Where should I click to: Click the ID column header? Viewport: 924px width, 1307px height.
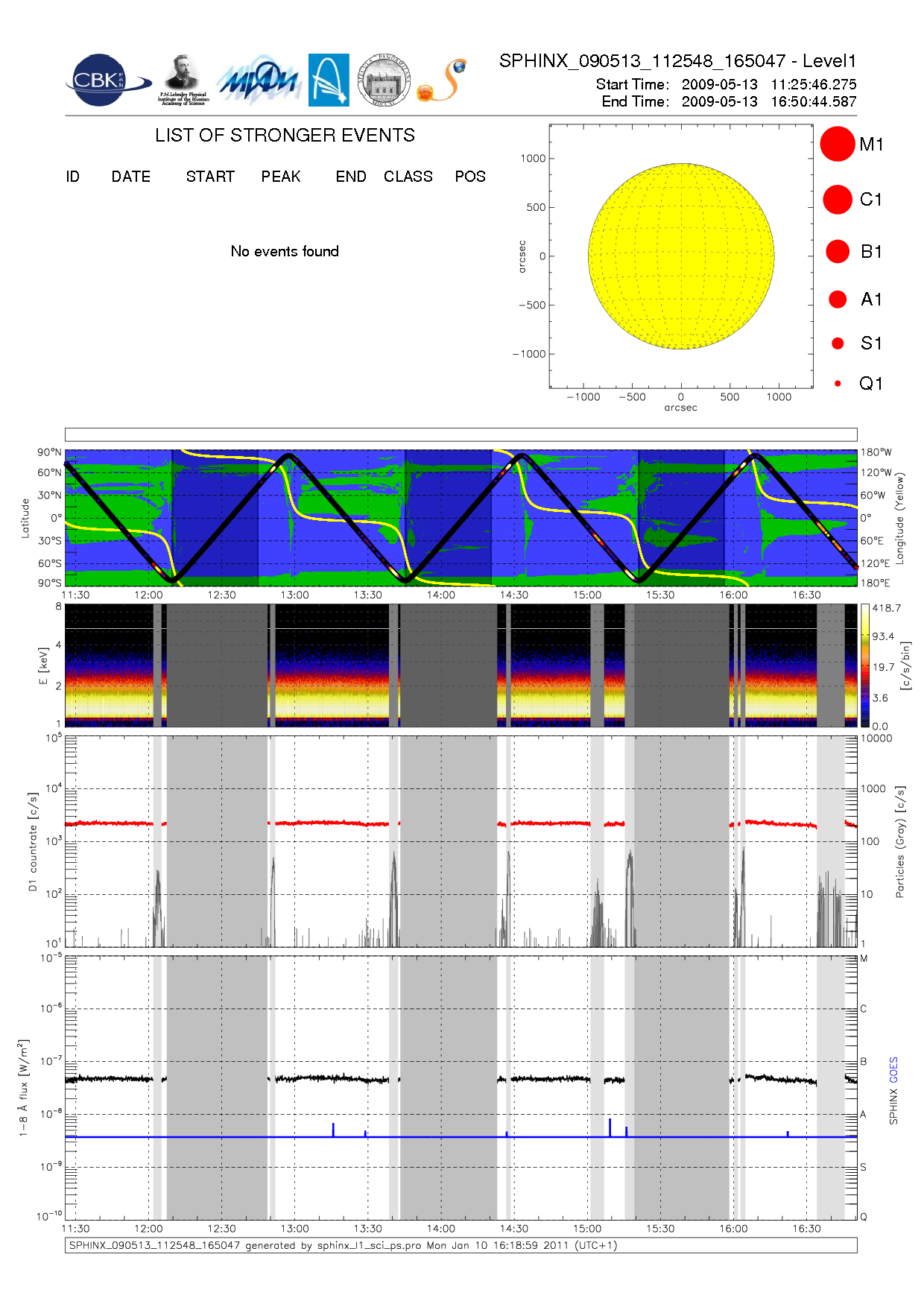(72, 177)
